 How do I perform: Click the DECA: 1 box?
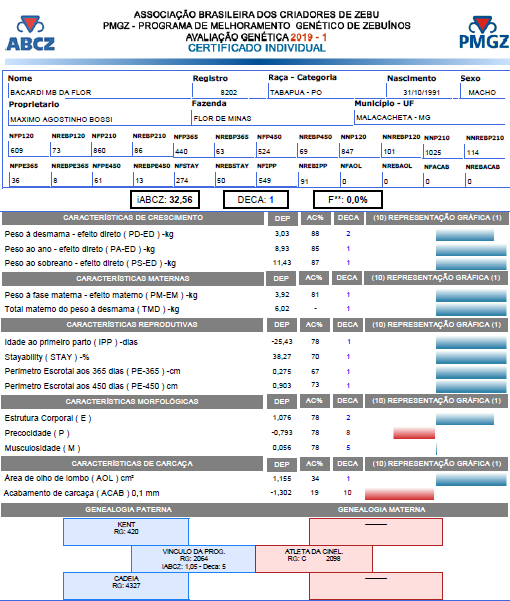point(256,199)
